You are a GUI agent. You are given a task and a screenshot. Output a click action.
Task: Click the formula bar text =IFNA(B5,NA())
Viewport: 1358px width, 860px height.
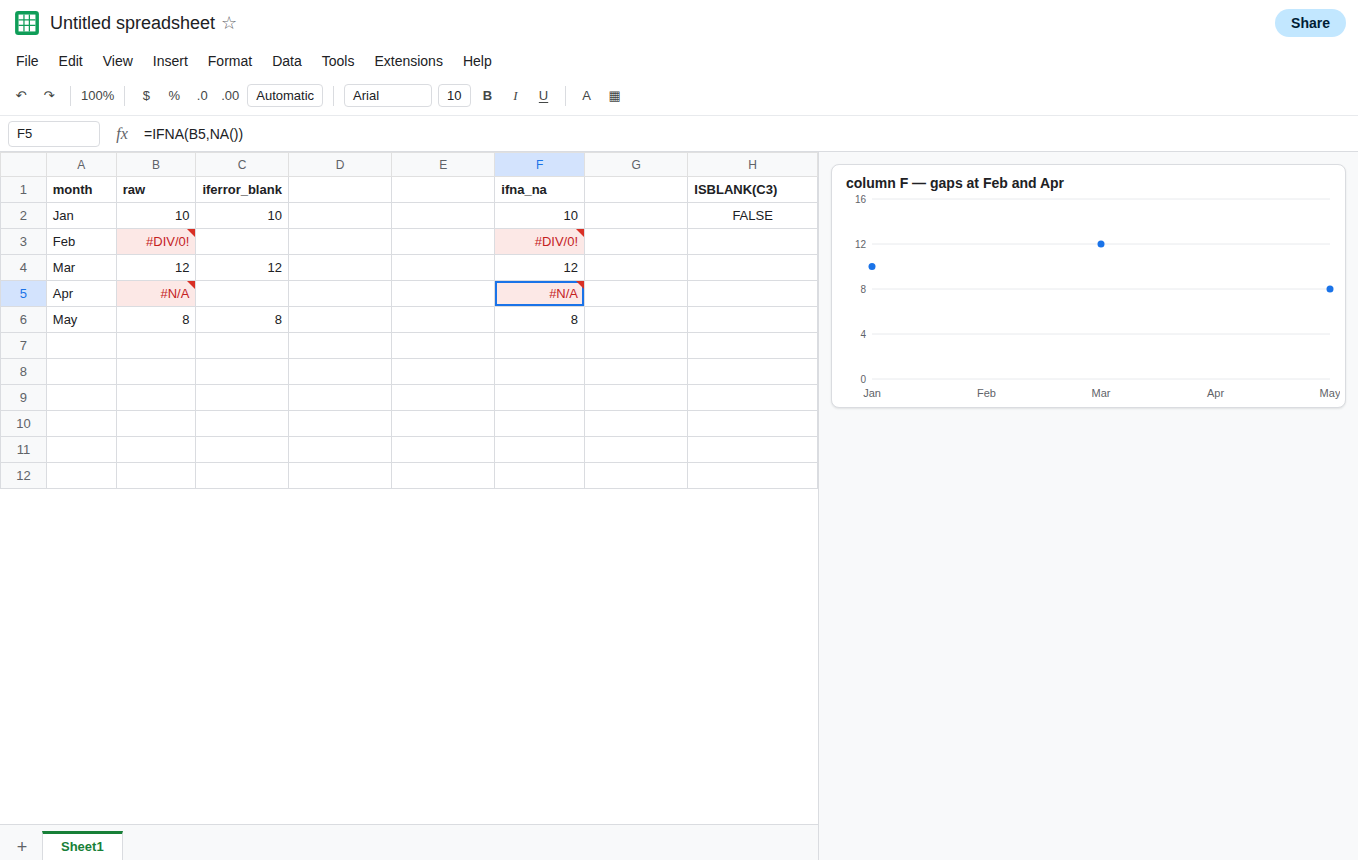pyautogui.click(x=194, y=134)
